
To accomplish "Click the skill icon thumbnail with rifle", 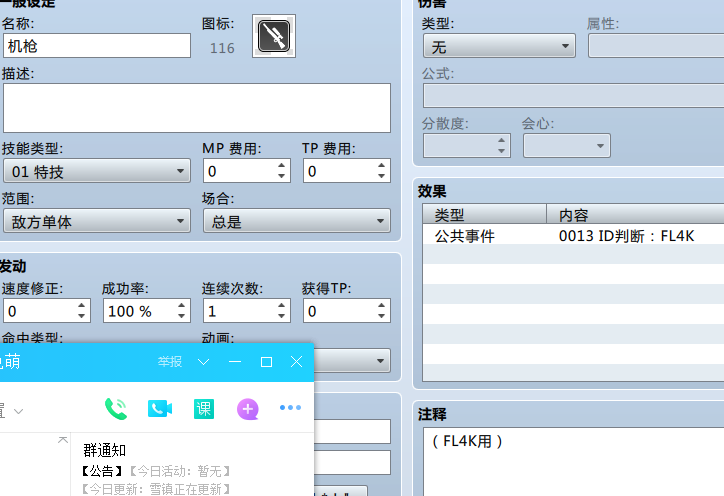I will [x=274, y=36].
